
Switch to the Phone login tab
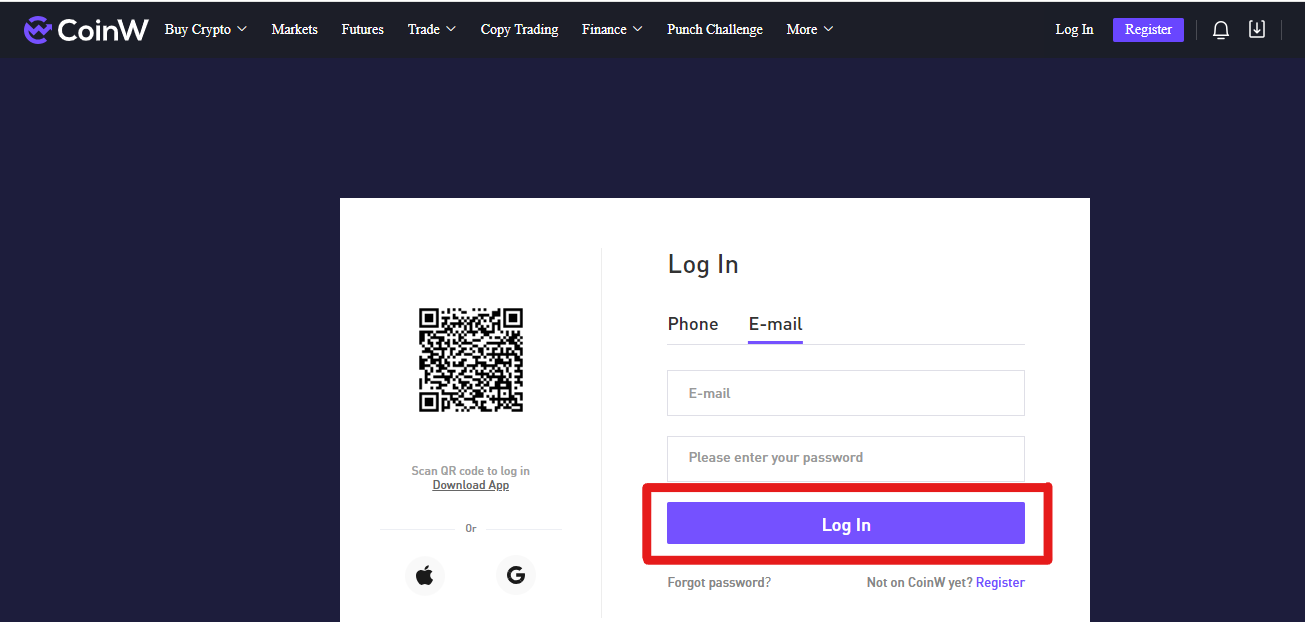(x=693, y=324)
